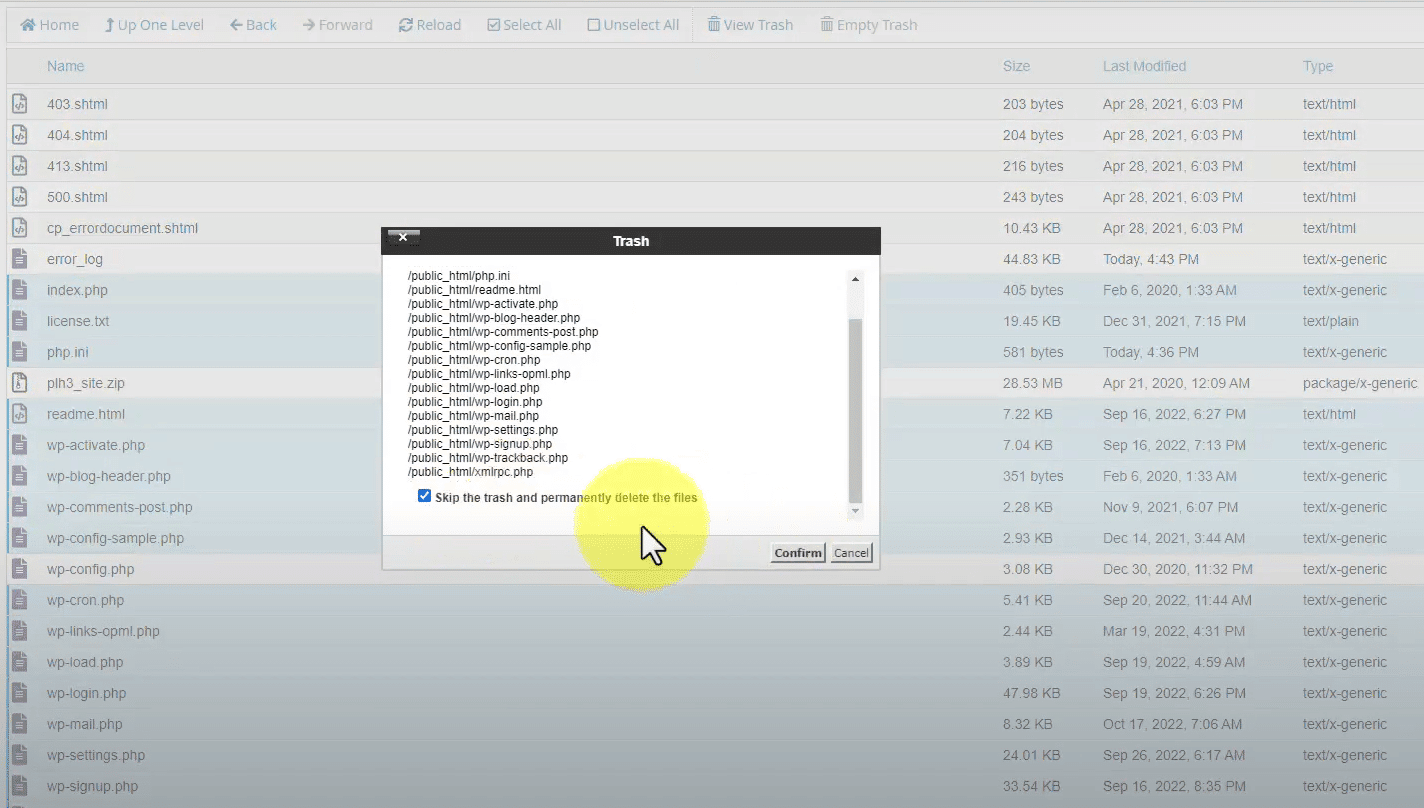Close the Trash dialog with X
This screenshot has width=1424, height=808.
[403, 238]
